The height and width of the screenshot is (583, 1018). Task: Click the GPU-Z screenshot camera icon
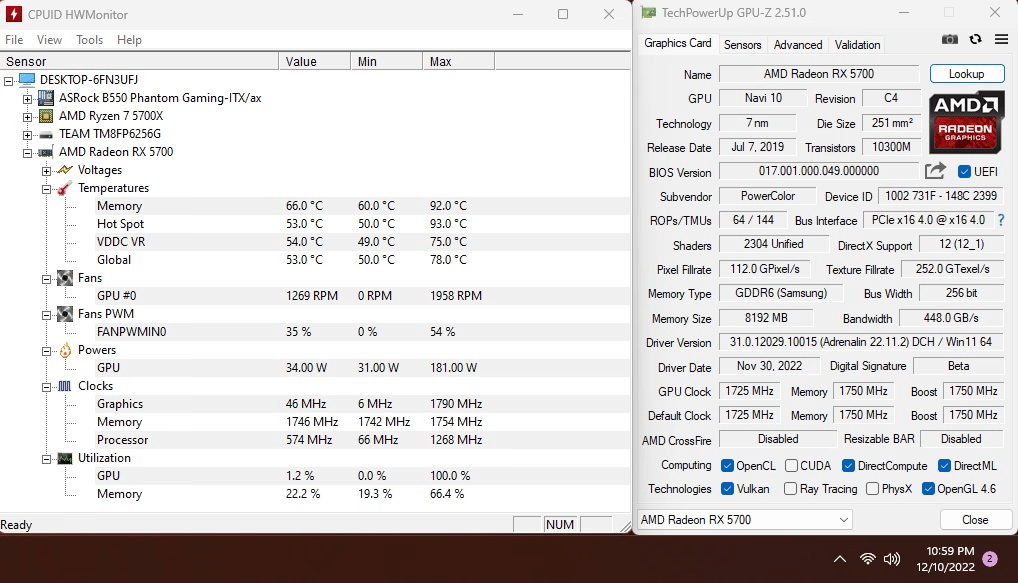point(949,39)
